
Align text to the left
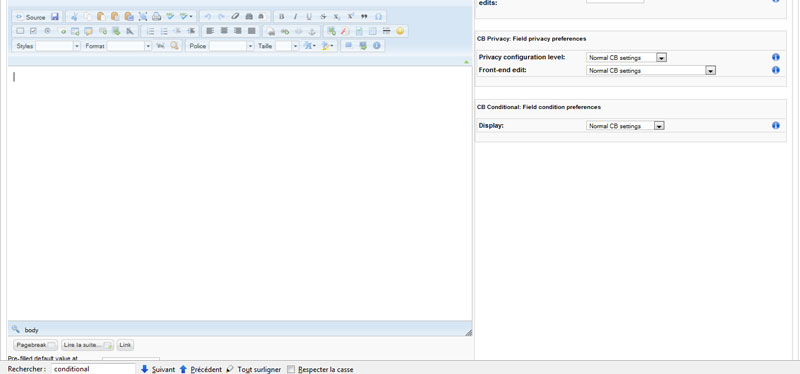pyautogui.click(x=210, y=31)
